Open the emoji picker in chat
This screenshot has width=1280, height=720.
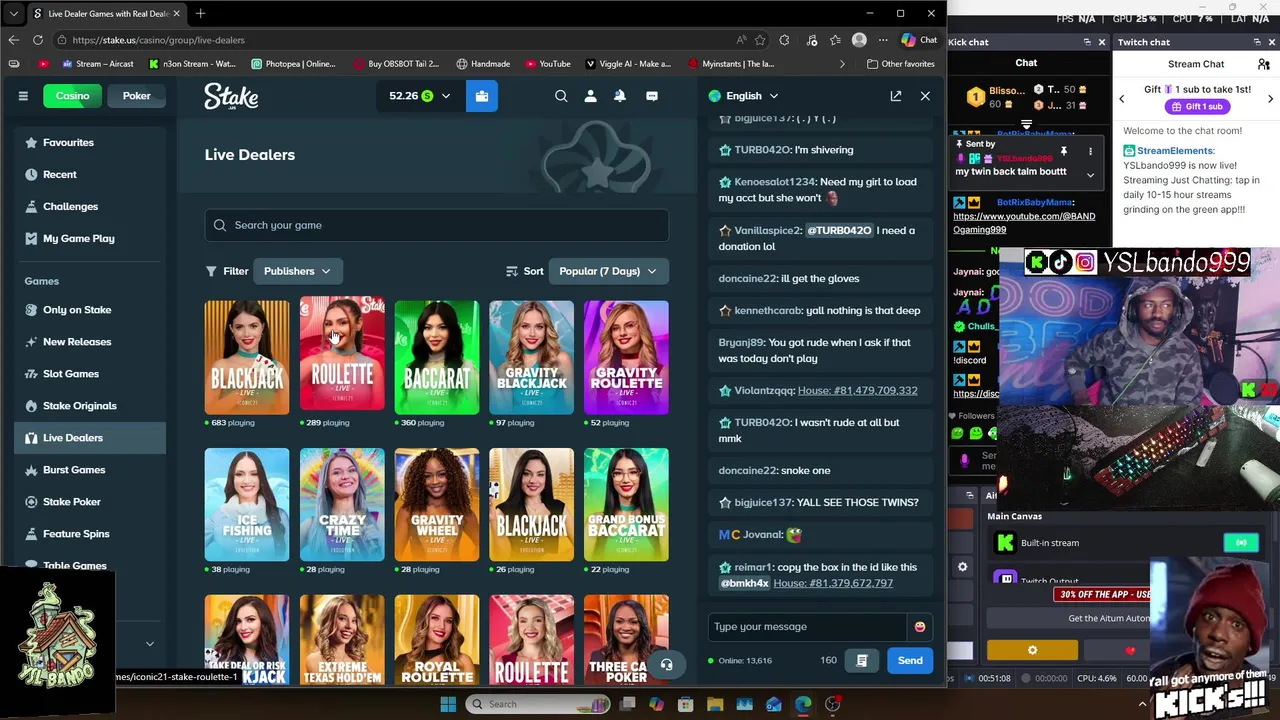919,627
